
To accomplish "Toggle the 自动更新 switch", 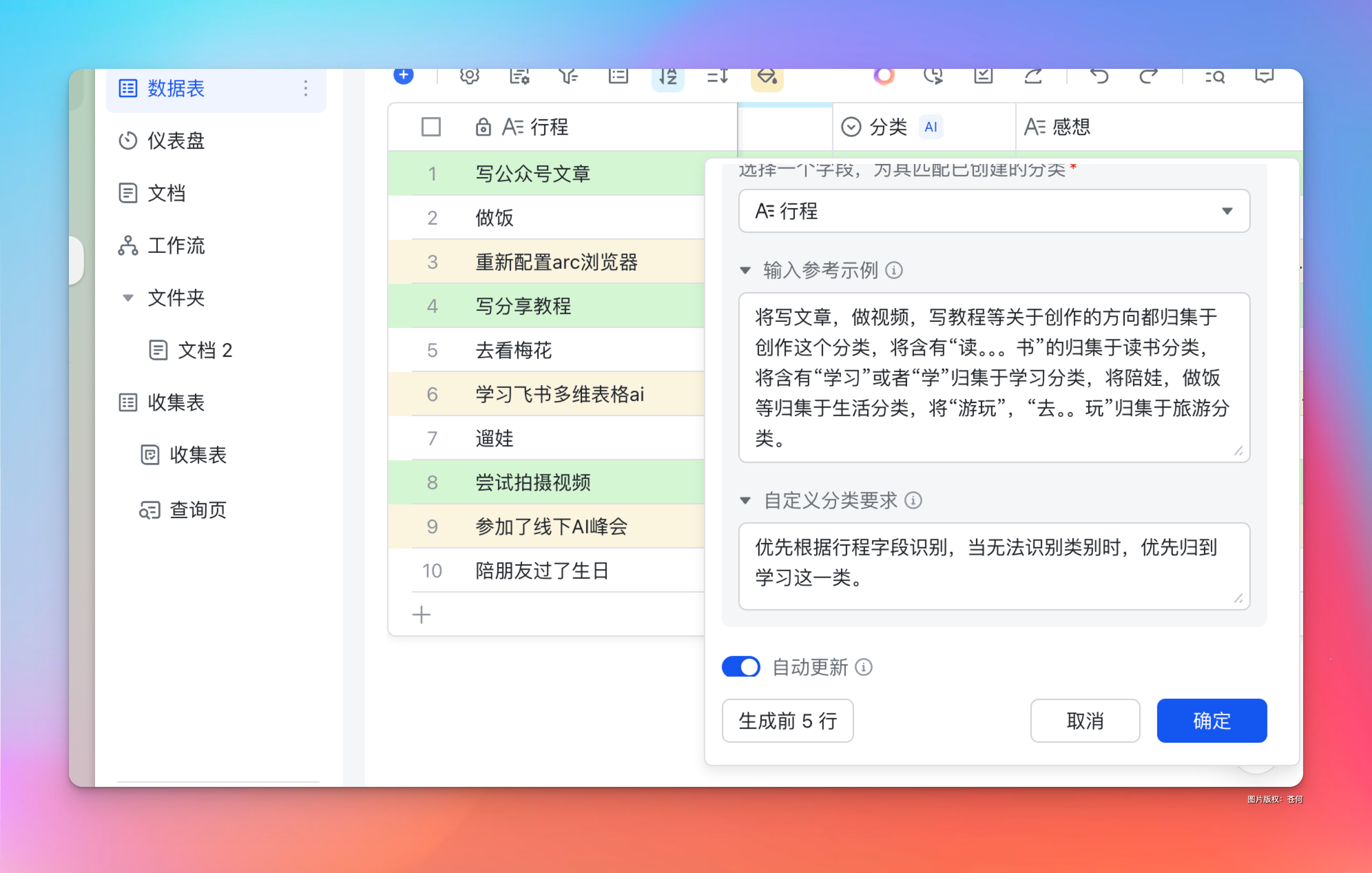I will (741, 667).
